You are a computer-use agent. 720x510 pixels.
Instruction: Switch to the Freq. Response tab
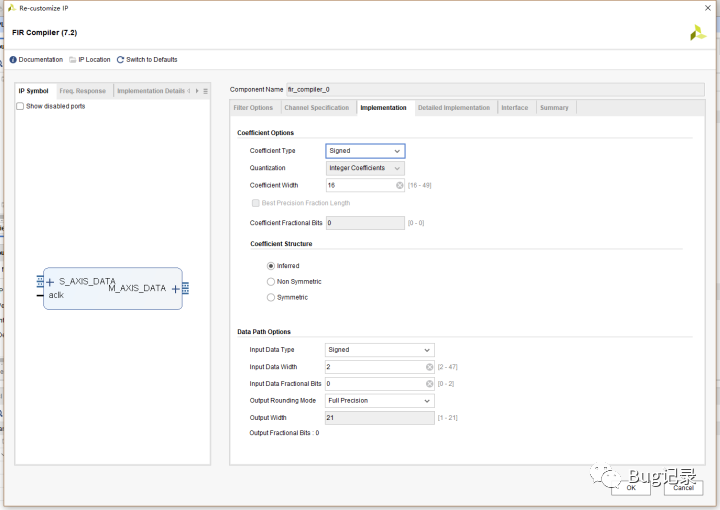pos(82,91)
